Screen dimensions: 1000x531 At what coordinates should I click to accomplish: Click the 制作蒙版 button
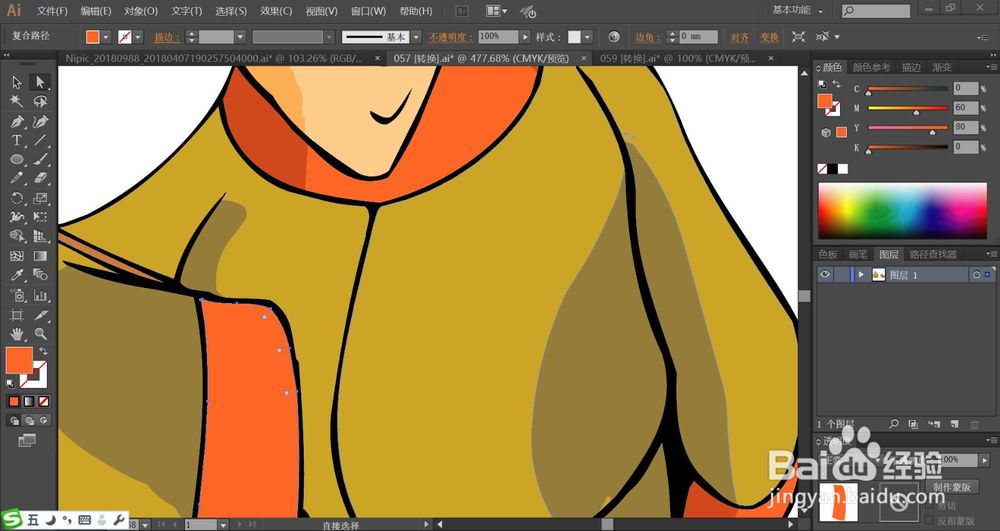952,486
